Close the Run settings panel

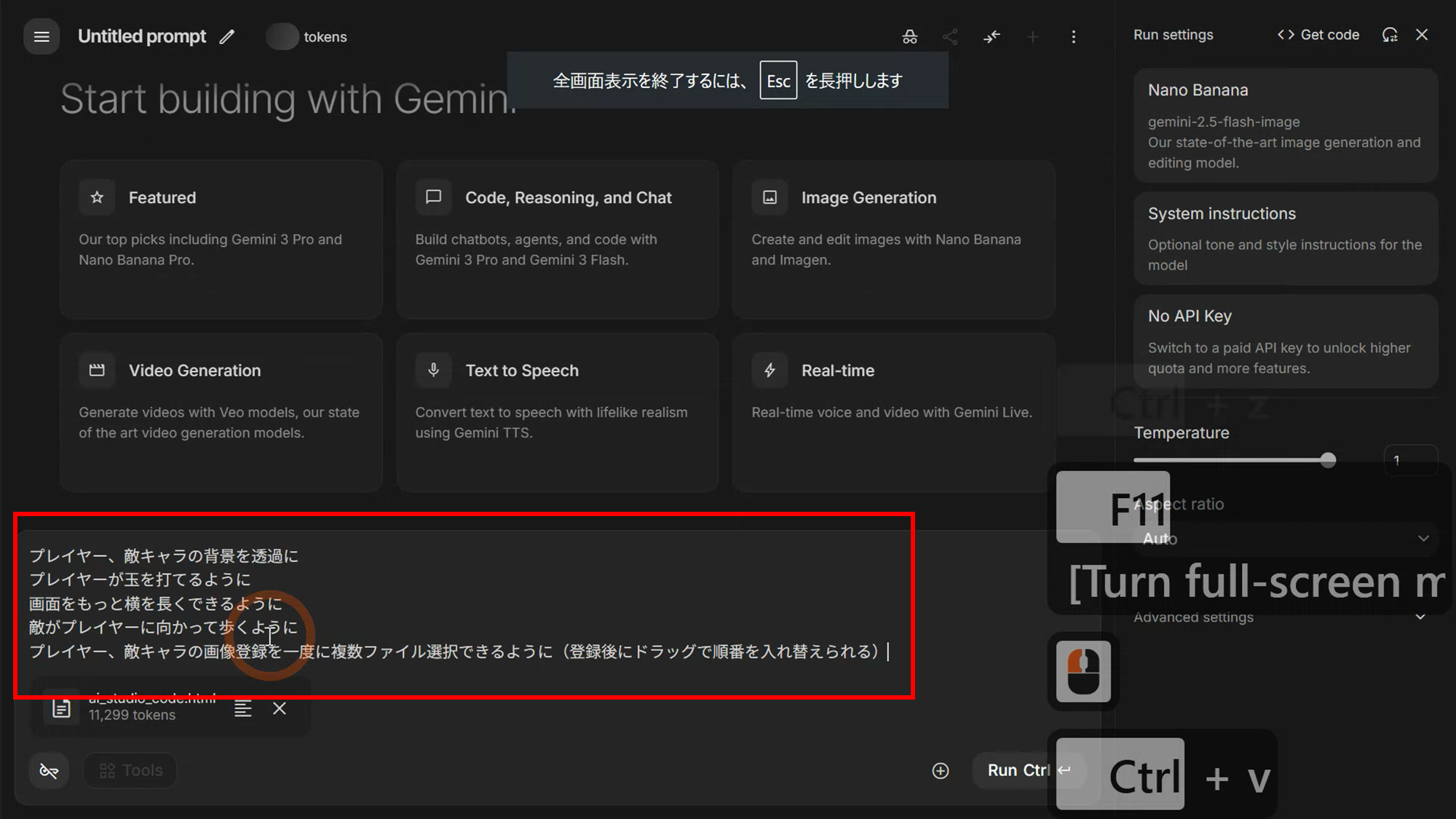tap(1422, 35)
